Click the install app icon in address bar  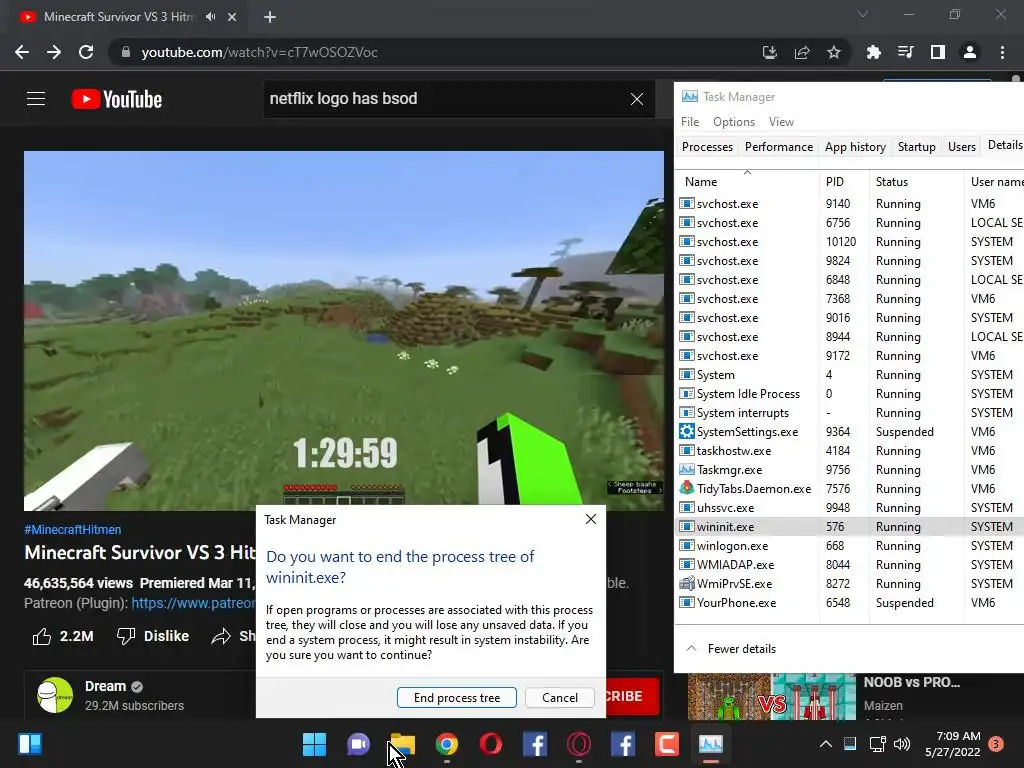tap(769, 52)
